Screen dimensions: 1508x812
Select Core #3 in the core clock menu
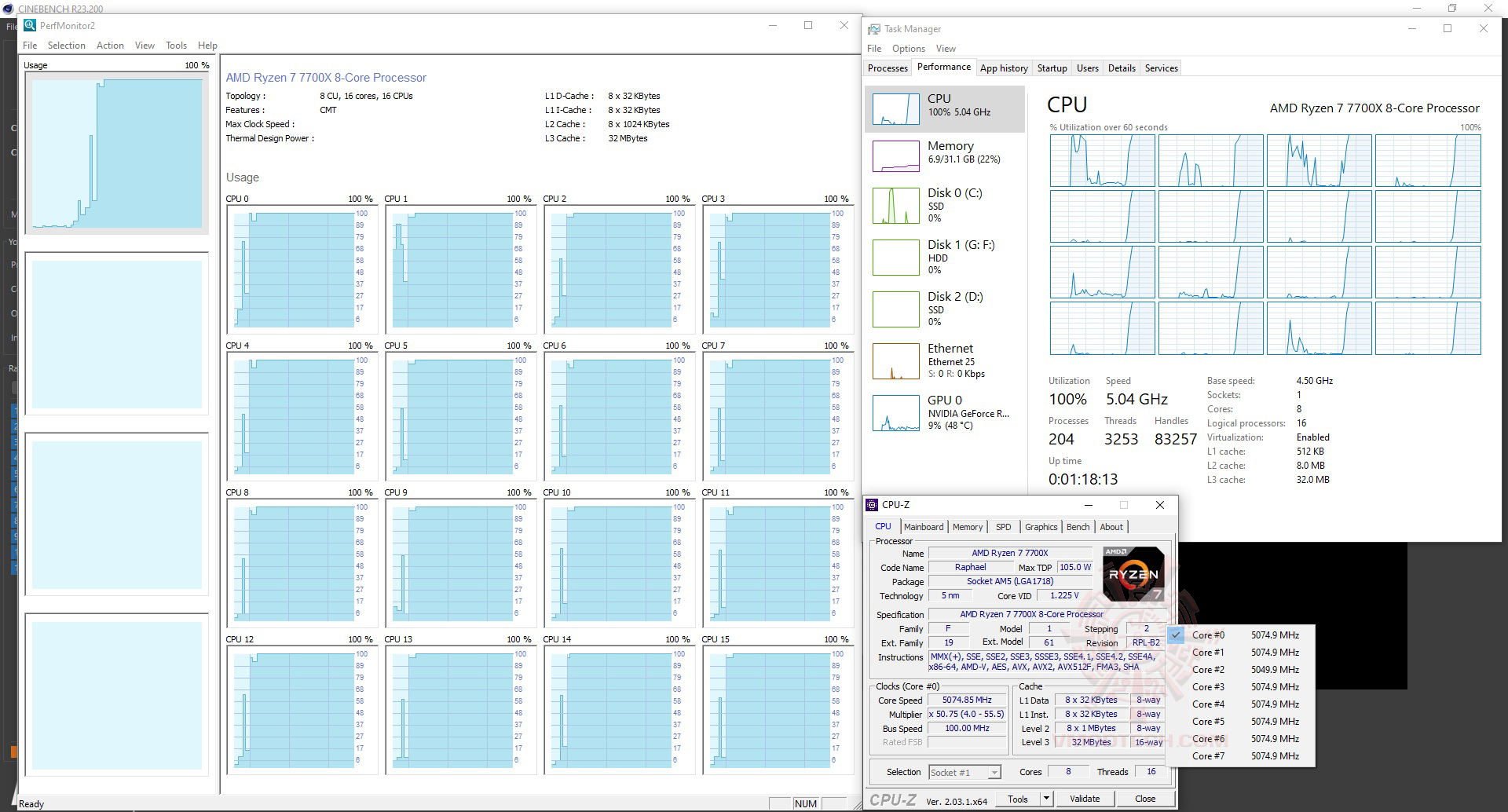[1240, 687]
